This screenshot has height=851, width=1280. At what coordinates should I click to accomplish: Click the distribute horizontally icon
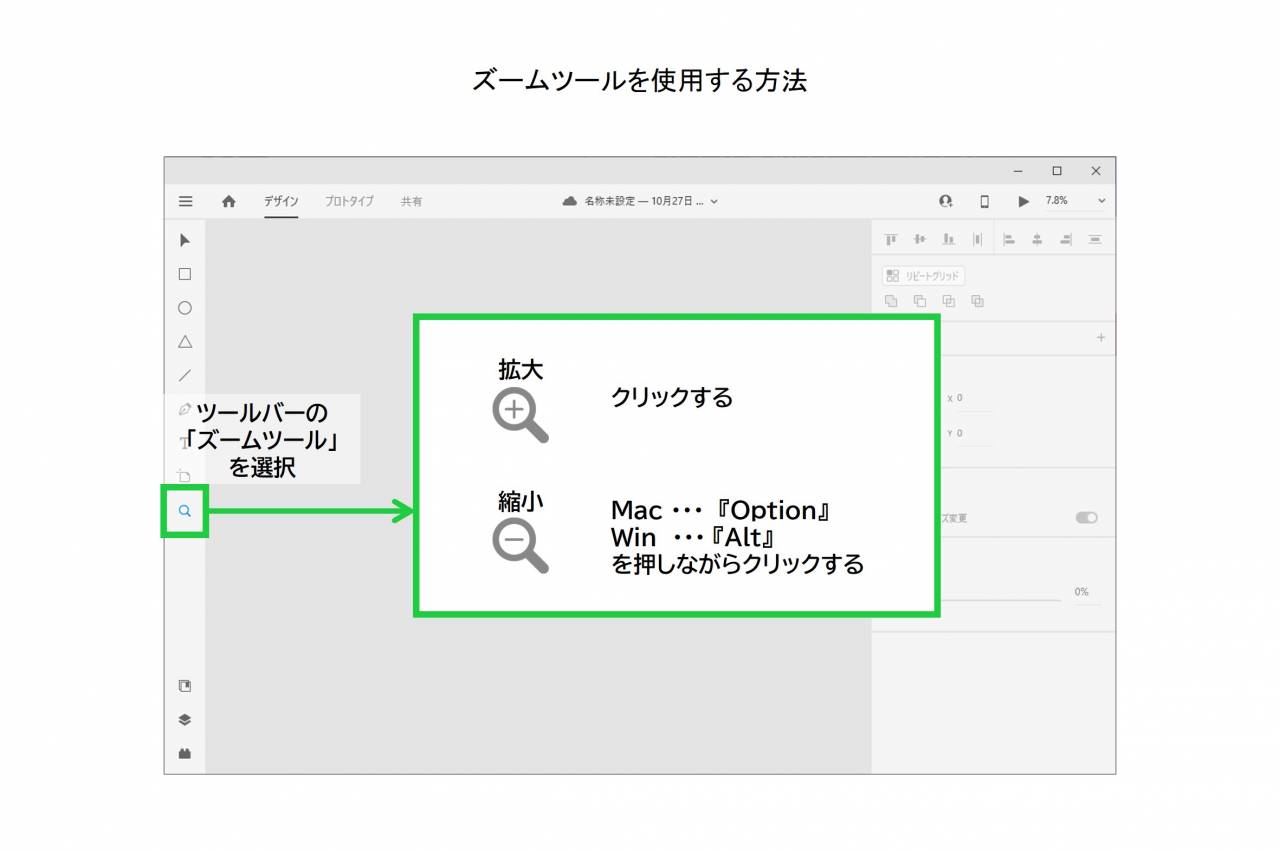click(1095, 239)
